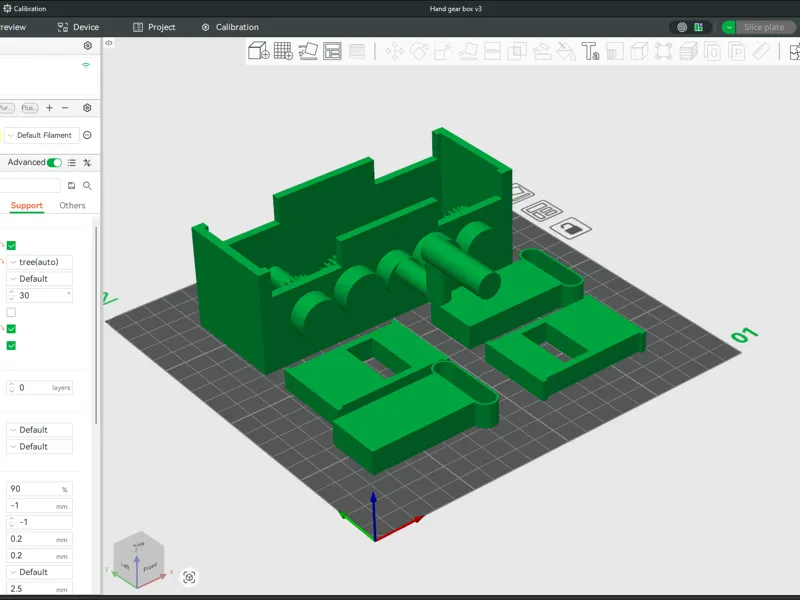
Task: Select the Cut tool icon
Action: pos(492,52)
